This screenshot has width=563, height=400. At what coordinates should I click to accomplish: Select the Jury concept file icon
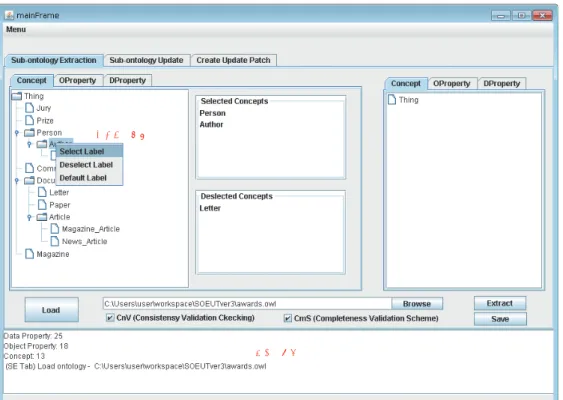(29, 108)
